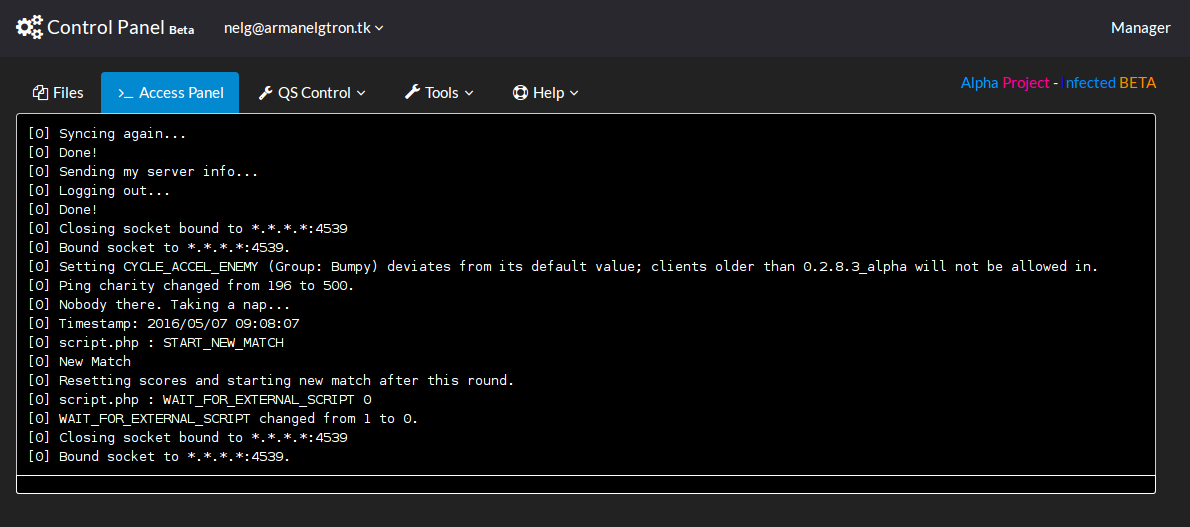Click the Infected BETA text
This screenshot has width=1190, height=527.
pyautogui.click(x=1108, y=83)
